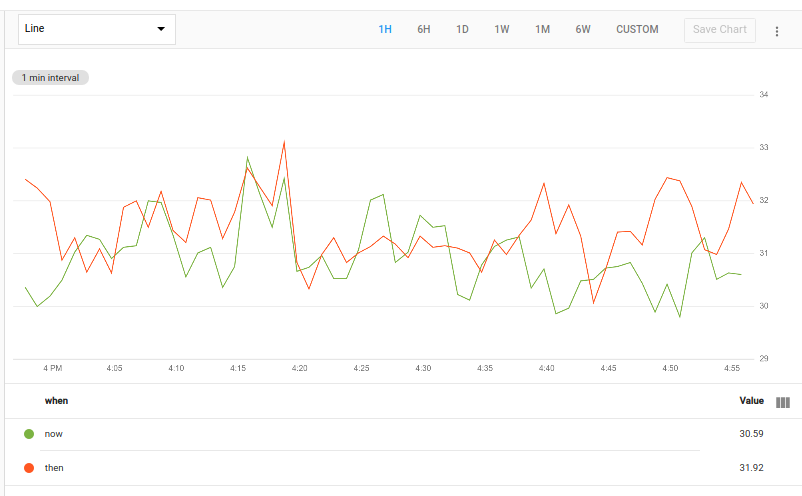Click the dropdown arrow beside Line

tap(161, 30)
